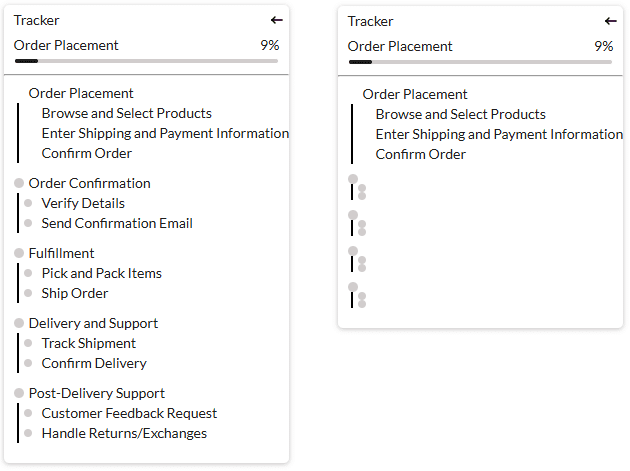This screenshot has width=630, height=471.
Task: Click the Delivery and Support status dot
Action: [19, 323]
